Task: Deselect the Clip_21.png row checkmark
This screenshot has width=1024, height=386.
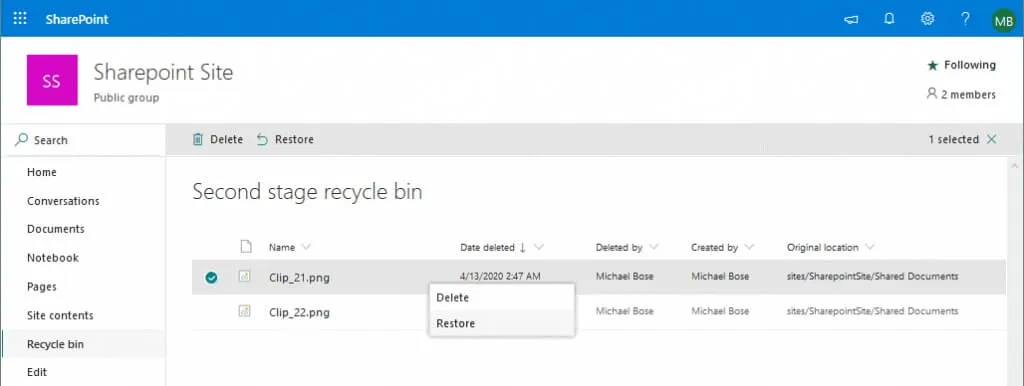Action: (211, 278)
